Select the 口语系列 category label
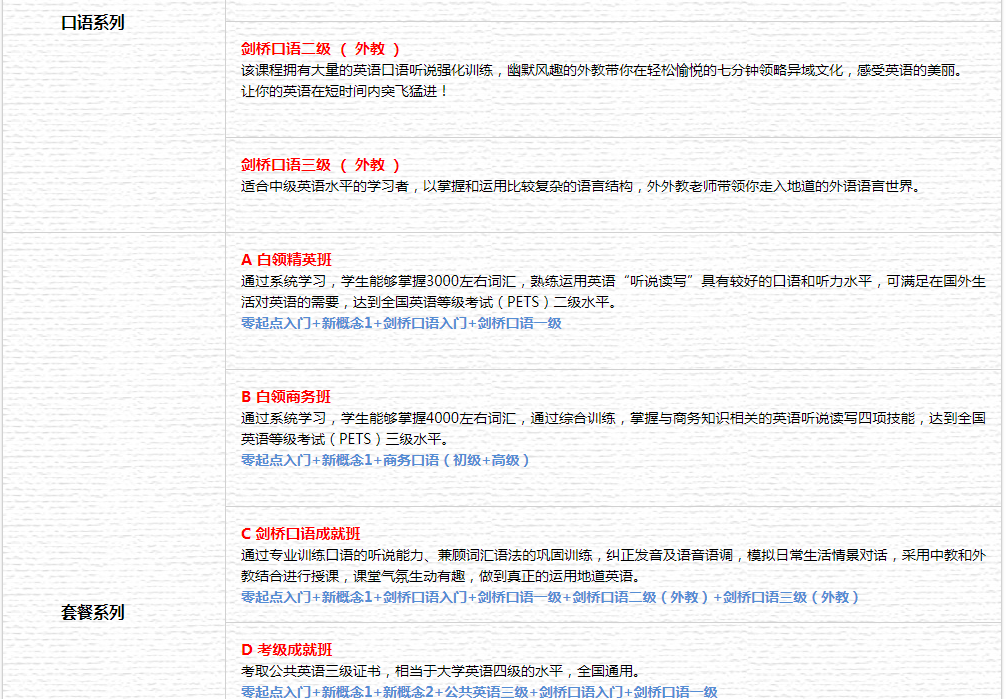The image size is (1006, 699). click(x=92, y=22)
